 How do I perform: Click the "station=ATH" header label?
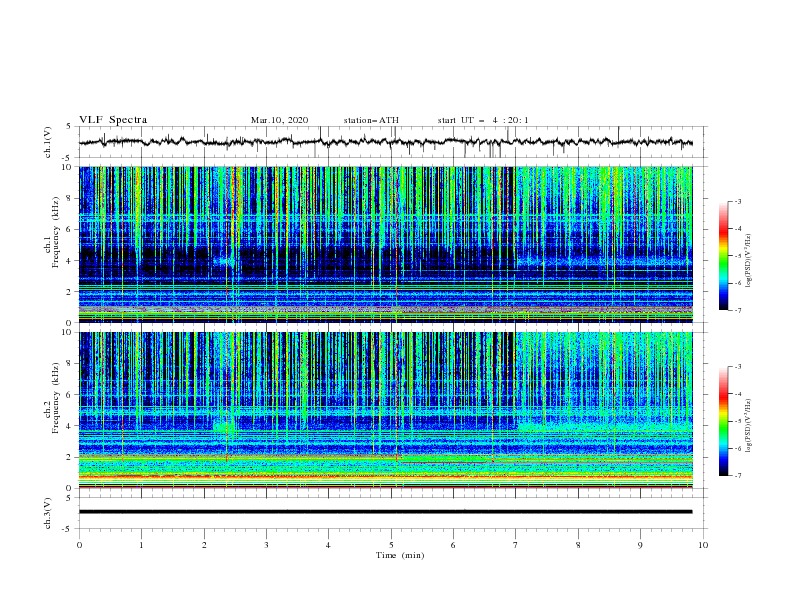click(371, 120)
